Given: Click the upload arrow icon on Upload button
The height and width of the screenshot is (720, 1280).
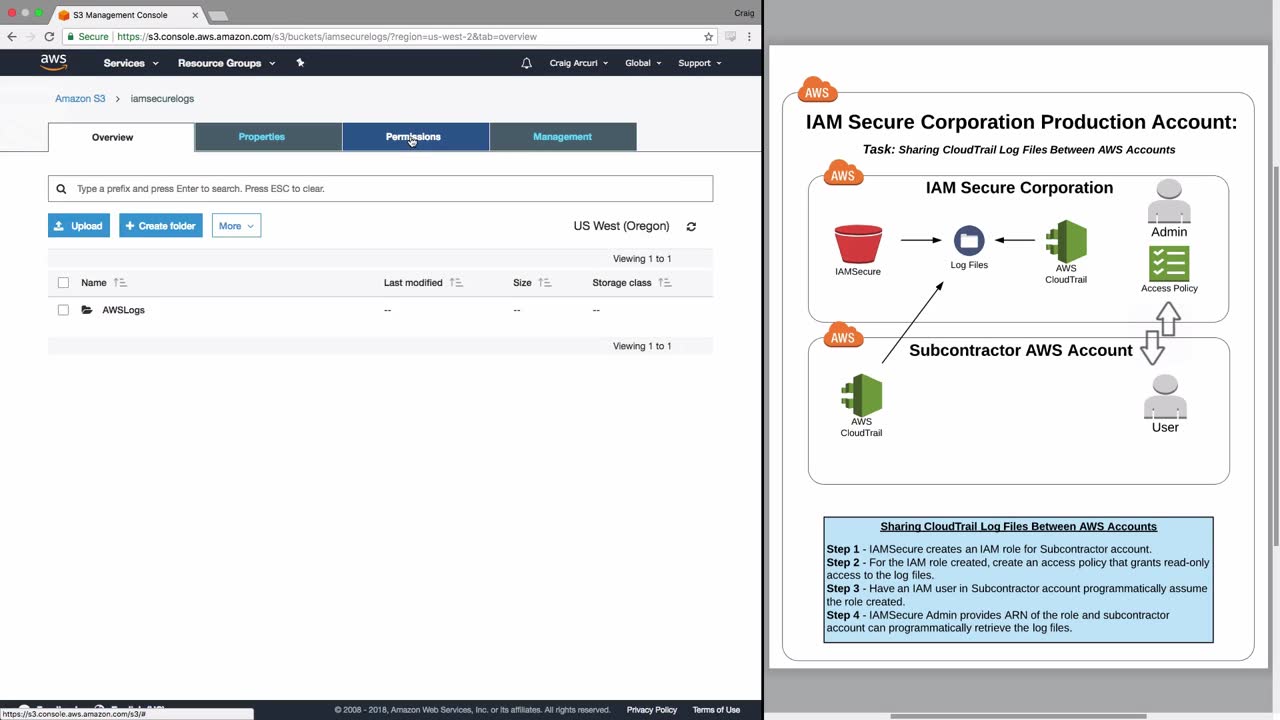Looking at the screenshot, I should click(61, 226).
